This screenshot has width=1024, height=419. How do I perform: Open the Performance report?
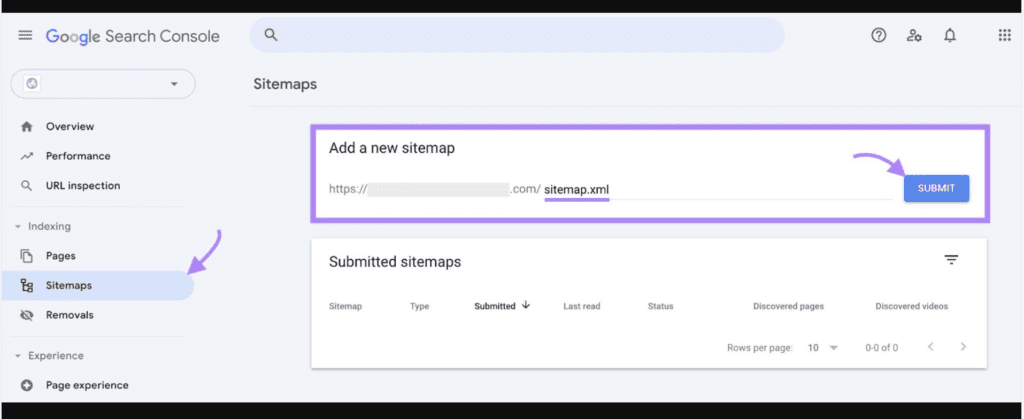coord(78,156)
